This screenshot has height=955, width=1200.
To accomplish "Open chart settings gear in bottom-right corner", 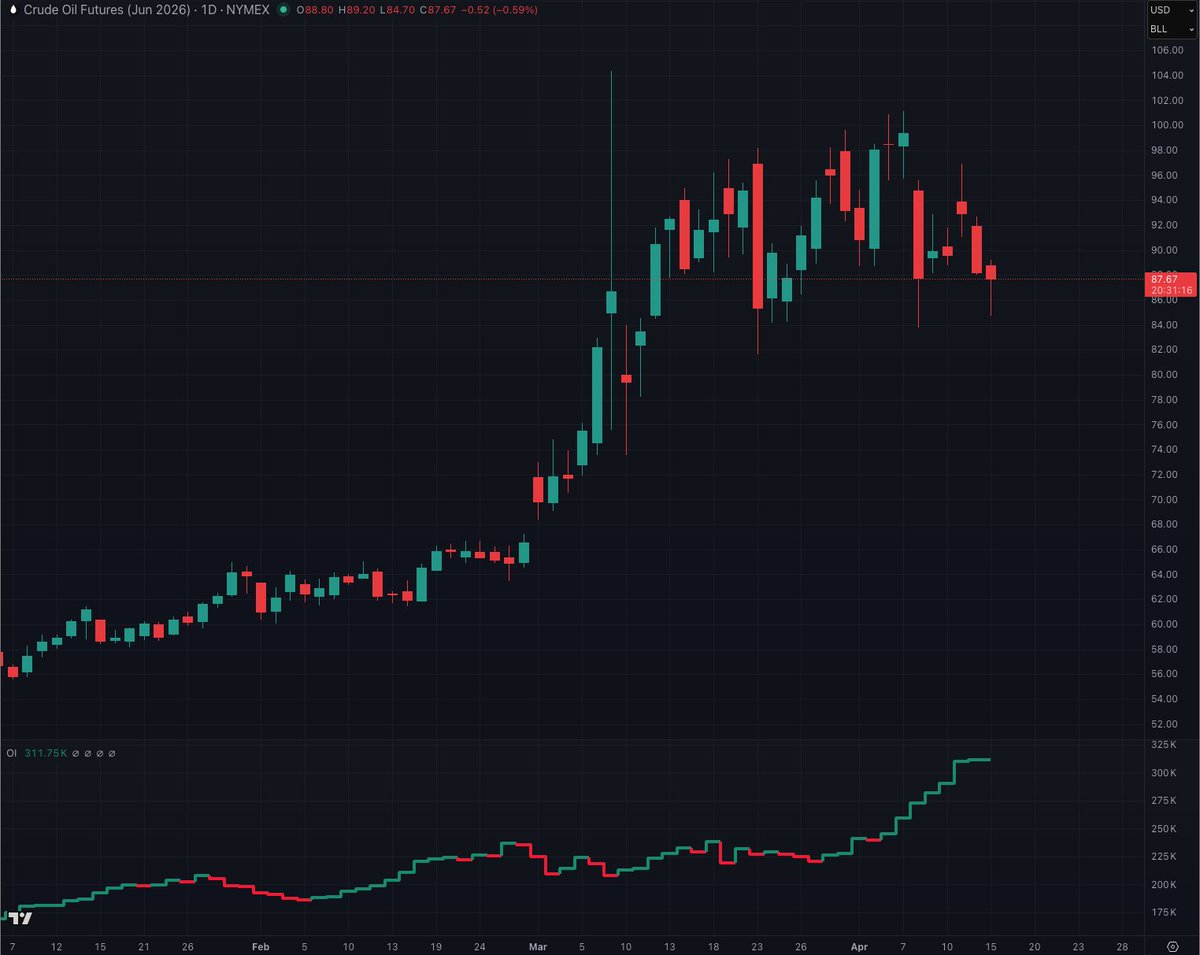I will 1172,946.
